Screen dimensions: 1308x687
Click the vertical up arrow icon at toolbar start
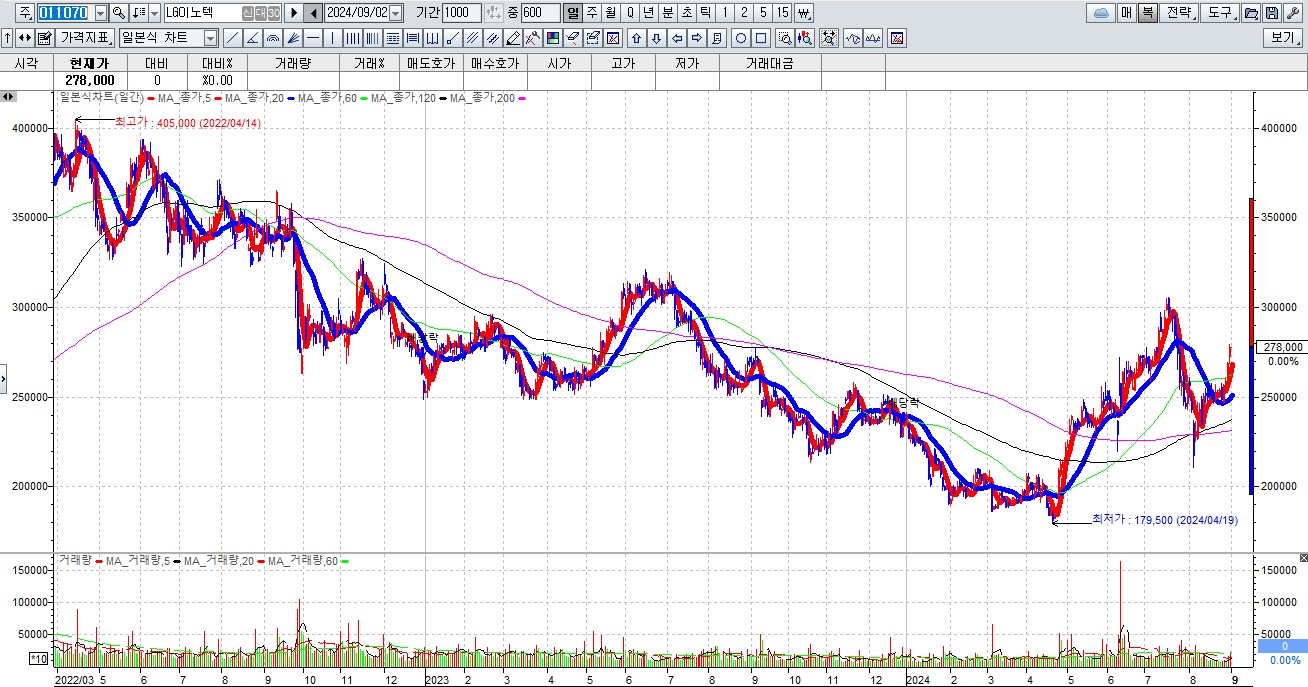7,38
